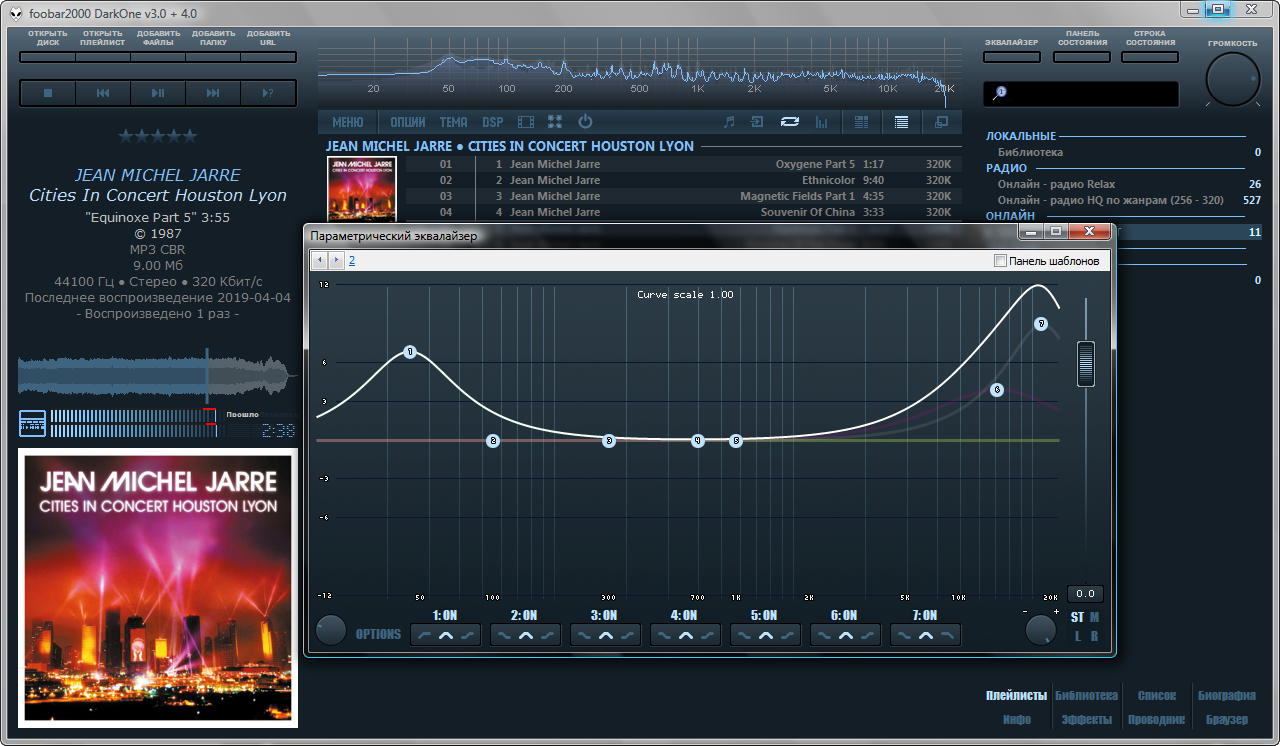Image resolution: width=1280 pixels, height=746 pixels.
Task: Select the filter shape under 6: ON
Action: coord(846,635)
